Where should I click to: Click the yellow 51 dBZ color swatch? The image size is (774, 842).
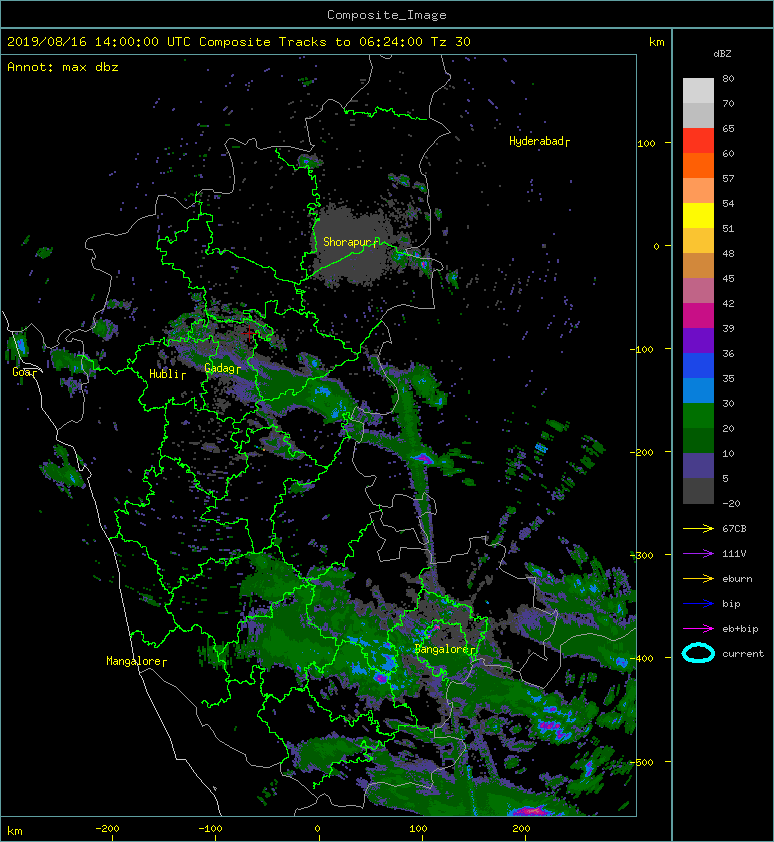coord(698,216)
